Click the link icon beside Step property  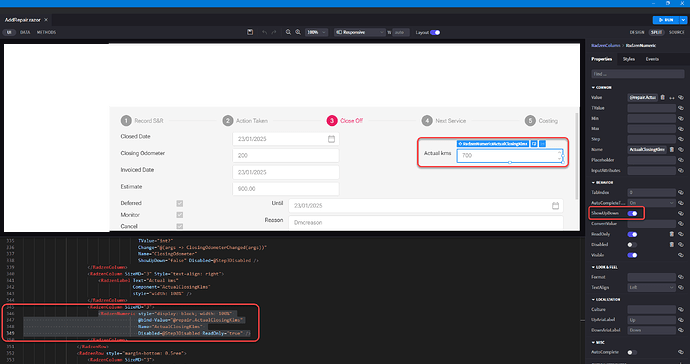click(x=681, y=139)
